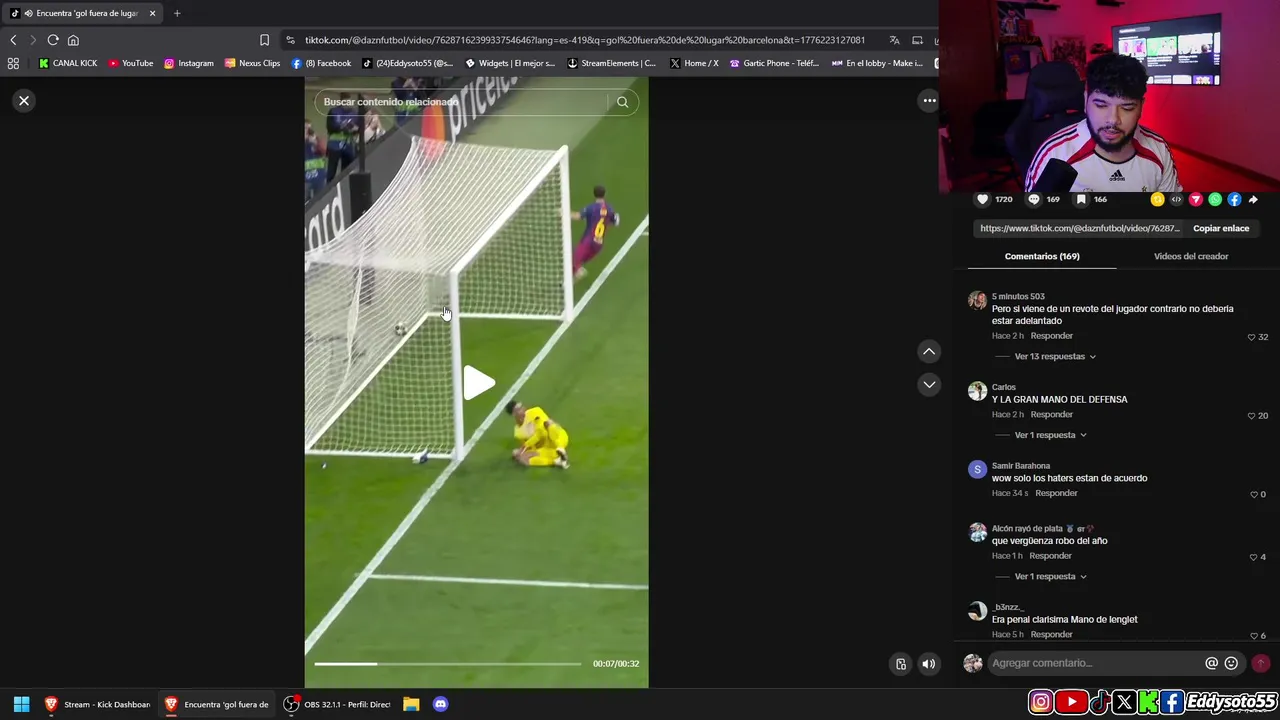
Task: Open YouTube bookmark
Action: [131, 63]
